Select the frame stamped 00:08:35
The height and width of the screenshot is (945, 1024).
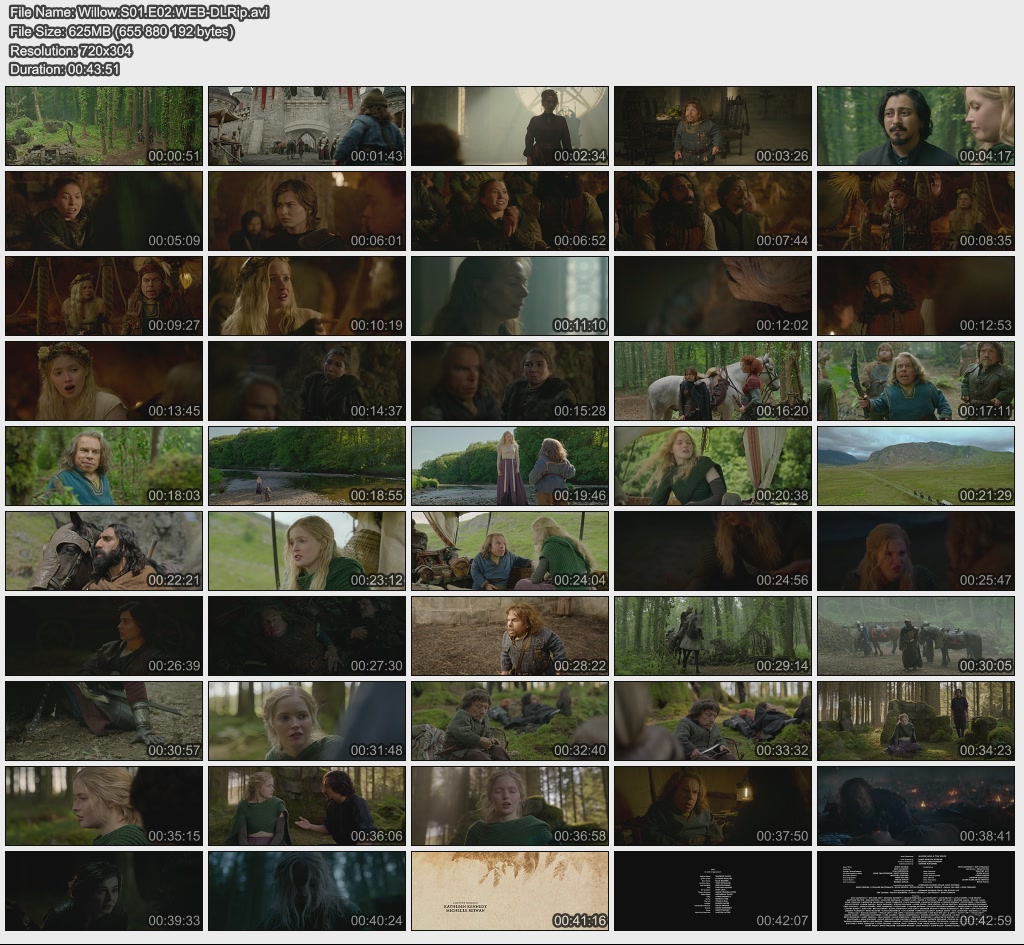click(916, 211)
